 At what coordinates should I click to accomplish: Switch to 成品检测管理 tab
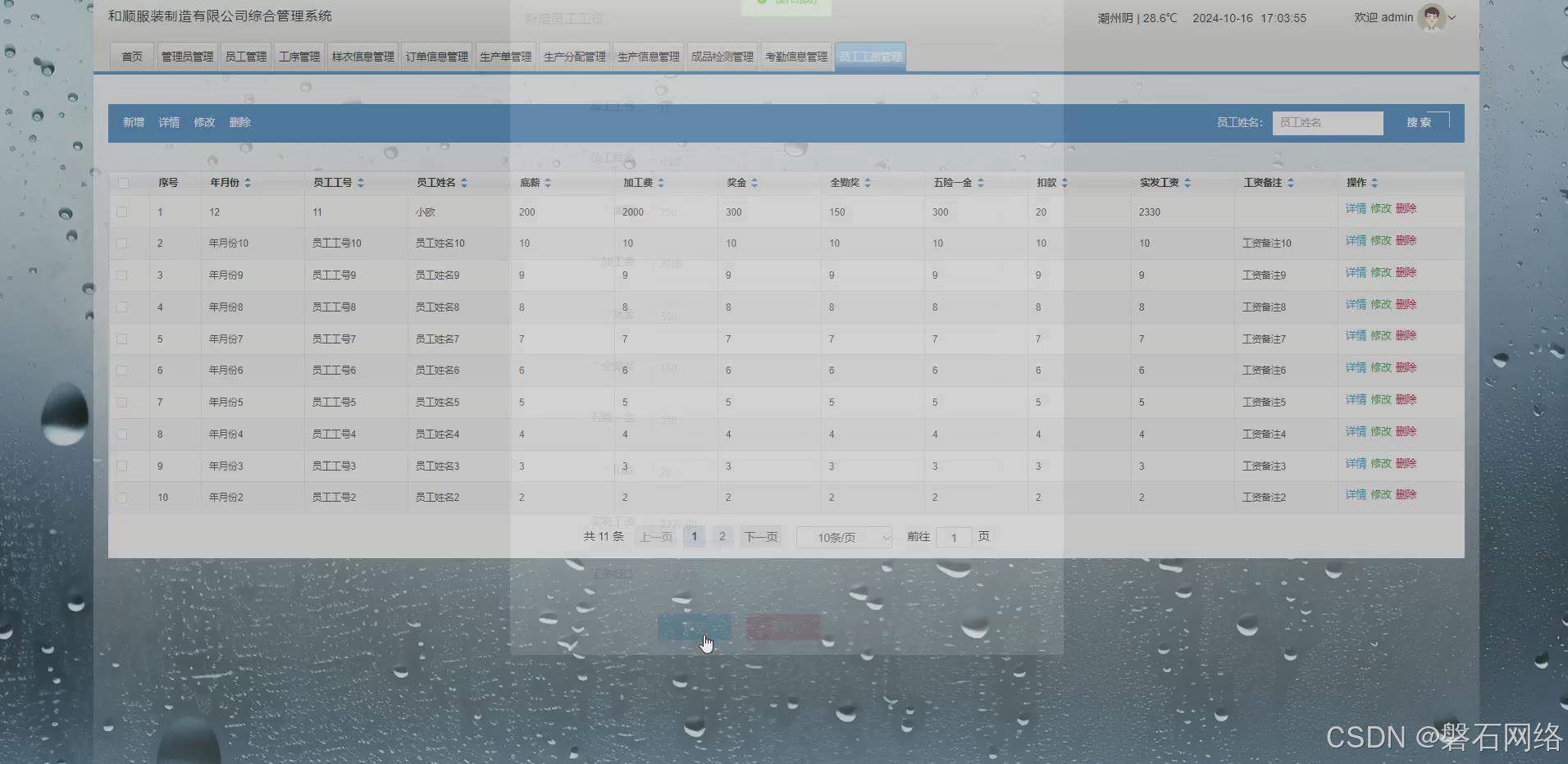coord(722,57)
